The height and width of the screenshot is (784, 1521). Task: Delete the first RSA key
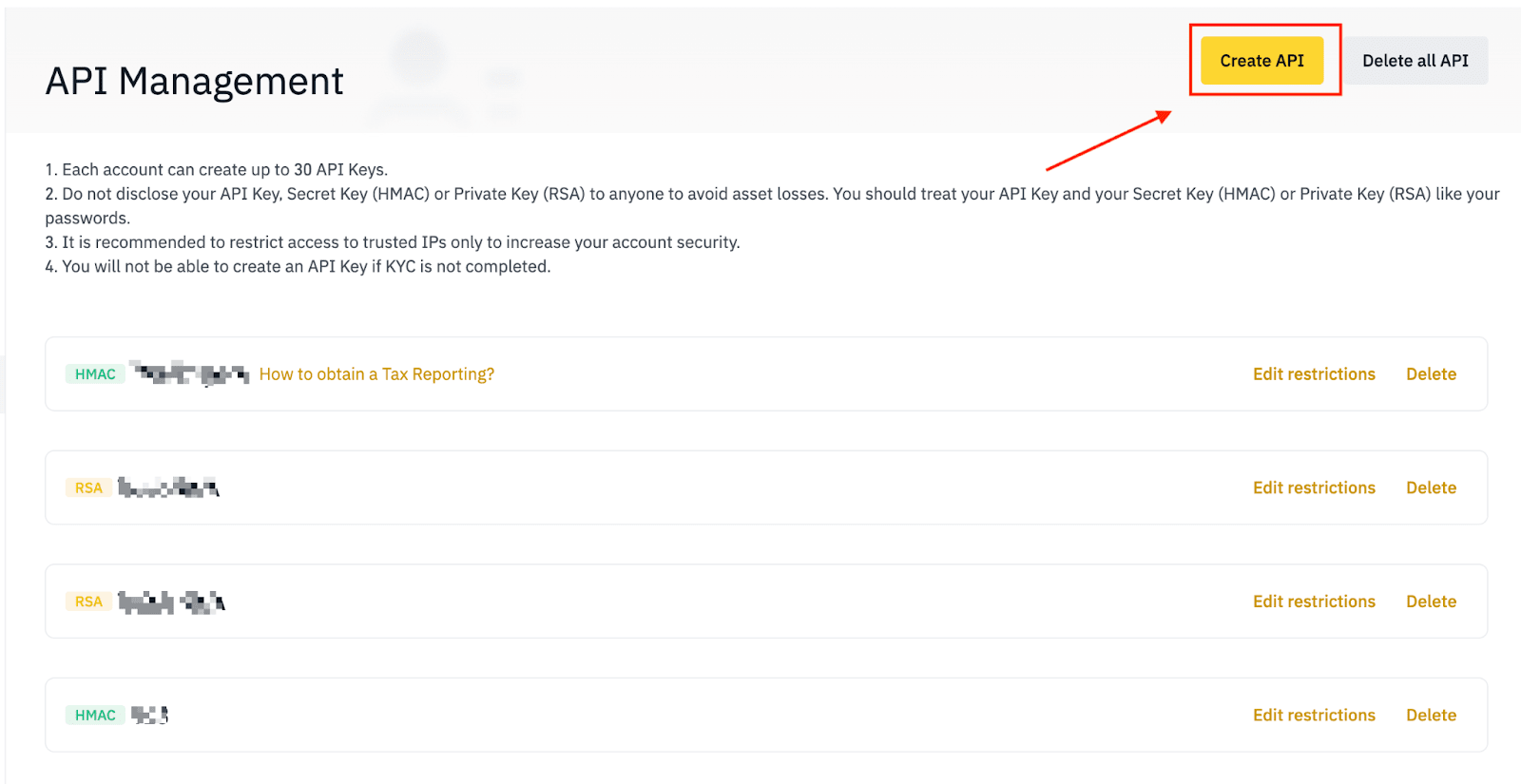tap(1431, 488)
